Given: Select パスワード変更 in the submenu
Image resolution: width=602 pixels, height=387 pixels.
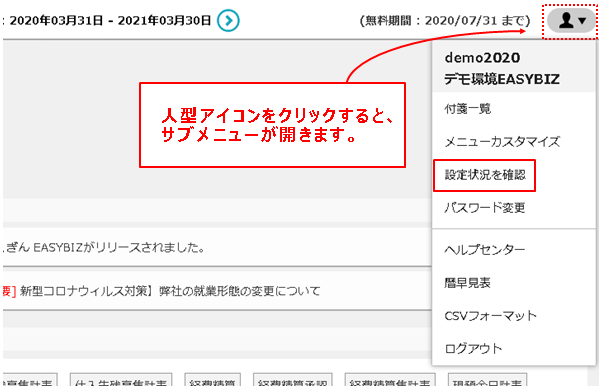Looking at the screenshot, I should (x=485, y=208).
